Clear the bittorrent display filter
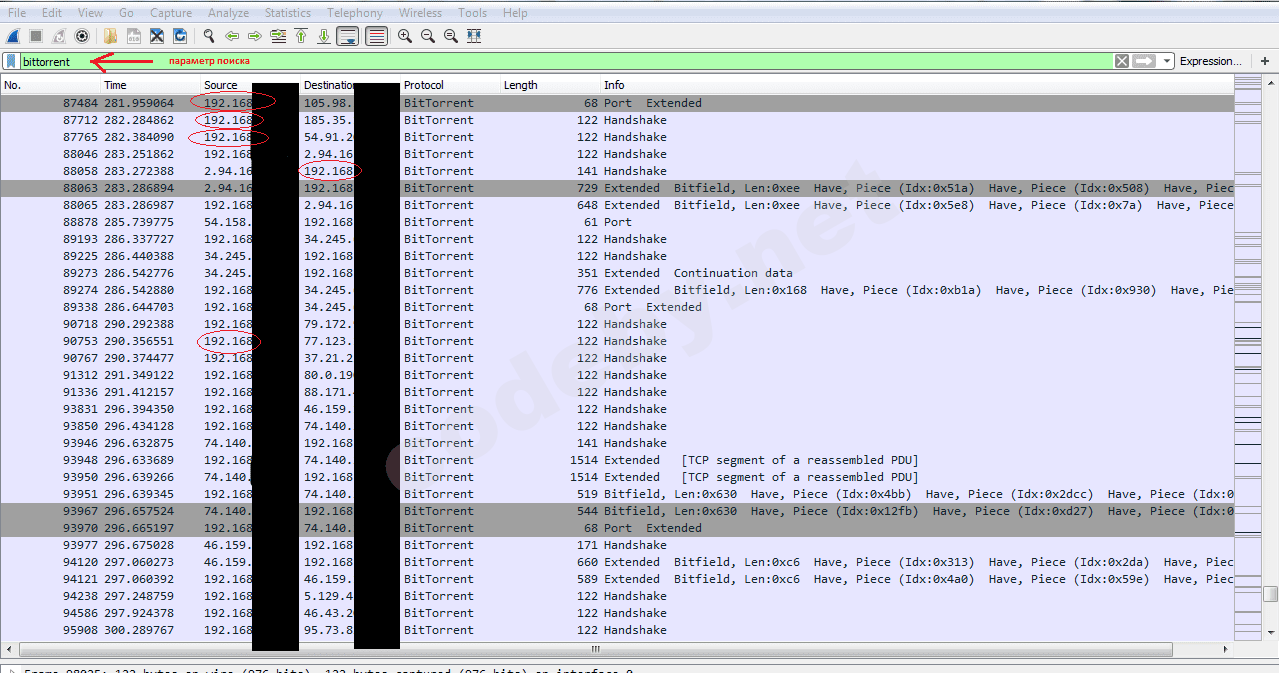 (x=1122, y=61)
